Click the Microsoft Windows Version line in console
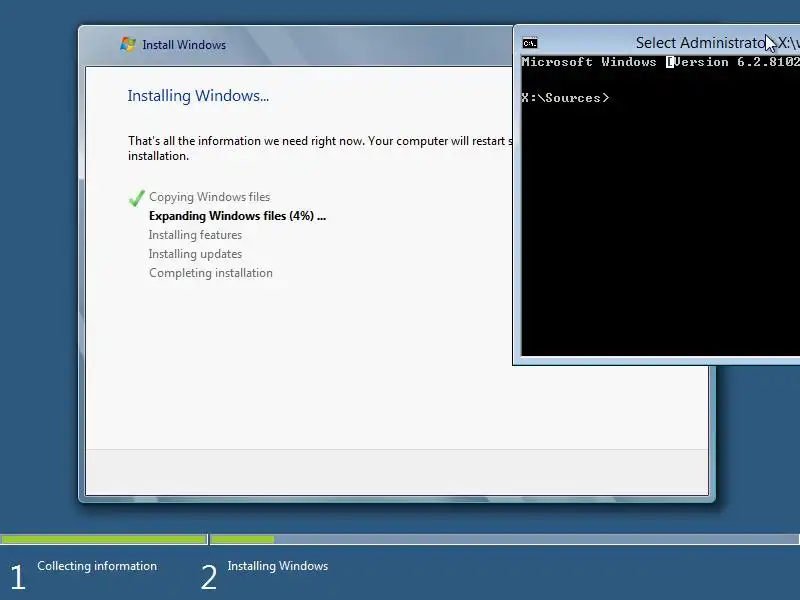Screen dimensions: 800x600 coord(660,62)
